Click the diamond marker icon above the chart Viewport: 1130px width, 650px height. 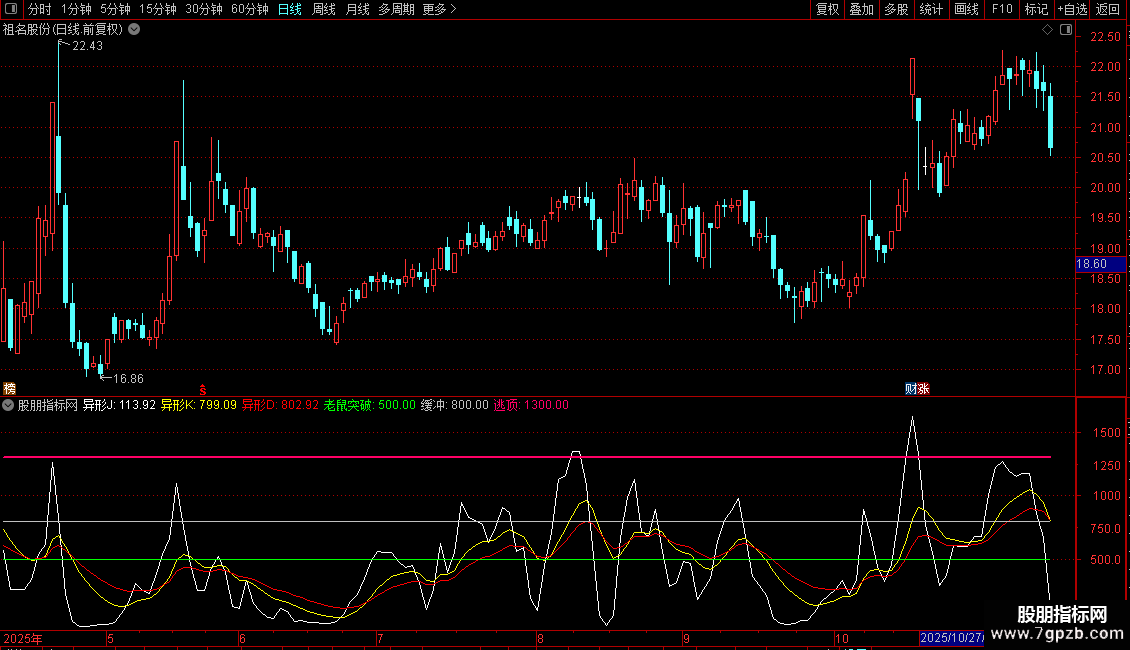(1047, 30)
